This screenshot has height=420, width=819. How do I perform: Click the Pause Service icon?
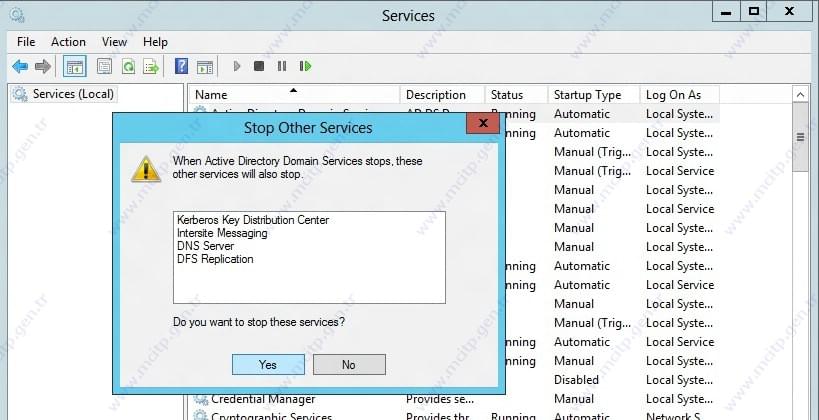(x=282, y=66)
